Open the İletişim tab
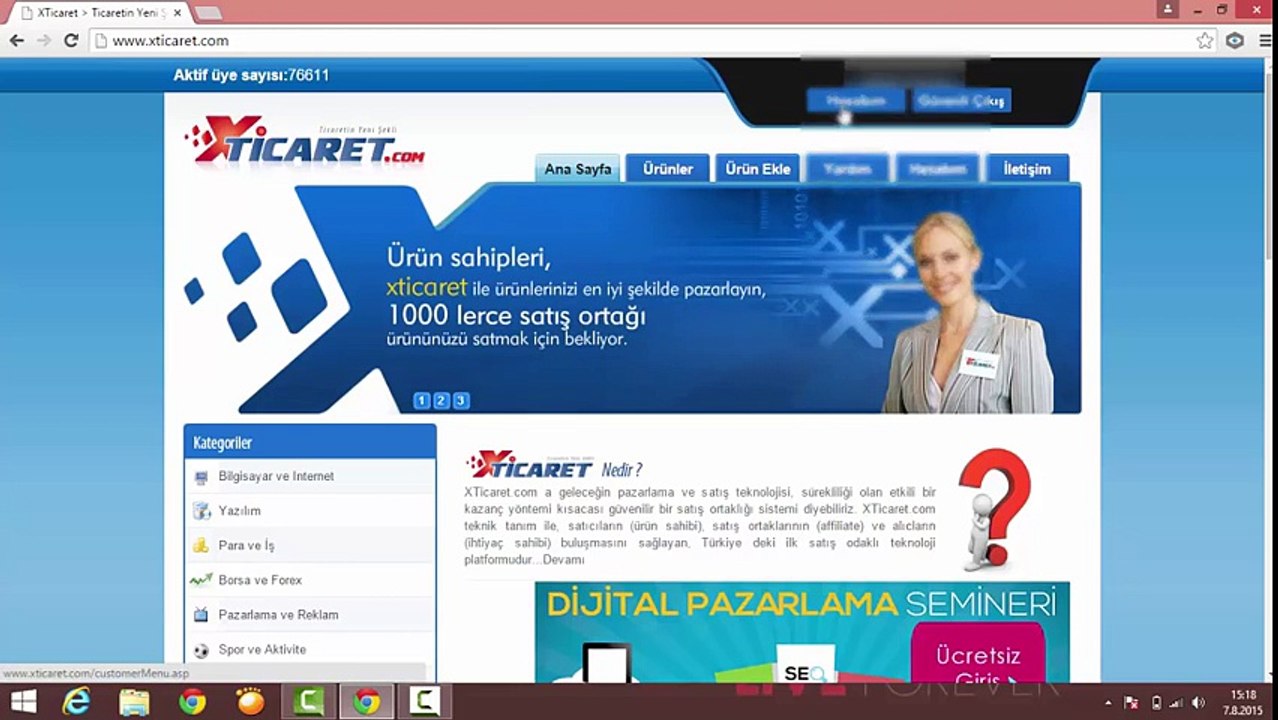The height and width of the screenshot is (720, 1278). pos(1027,169)
